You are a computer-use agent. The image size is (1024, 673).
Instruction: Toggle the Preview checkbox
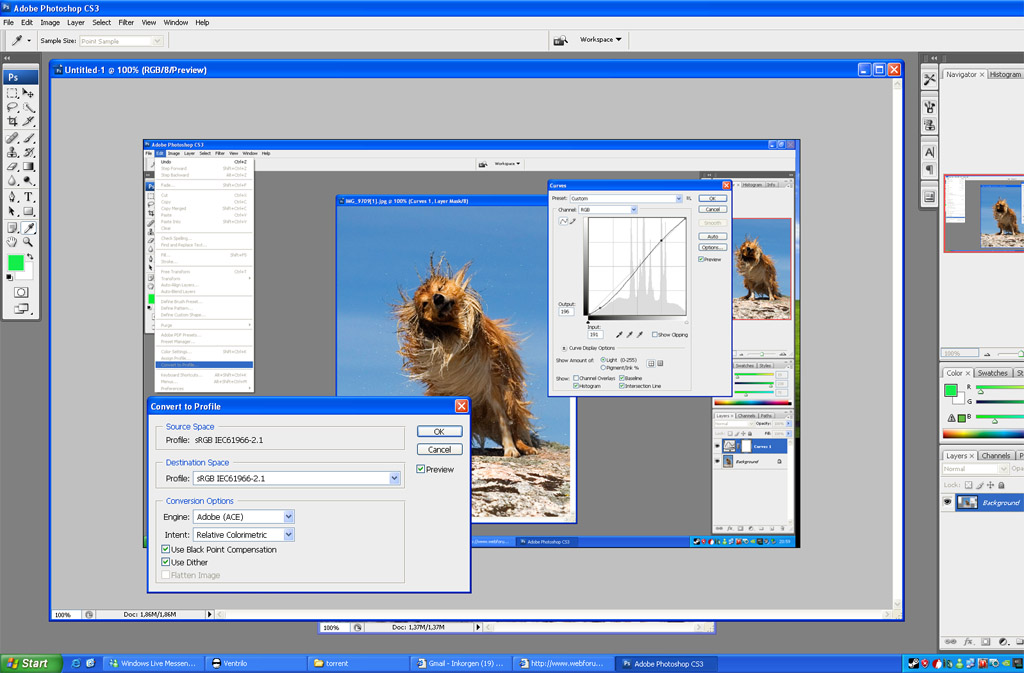coord(421,469)
